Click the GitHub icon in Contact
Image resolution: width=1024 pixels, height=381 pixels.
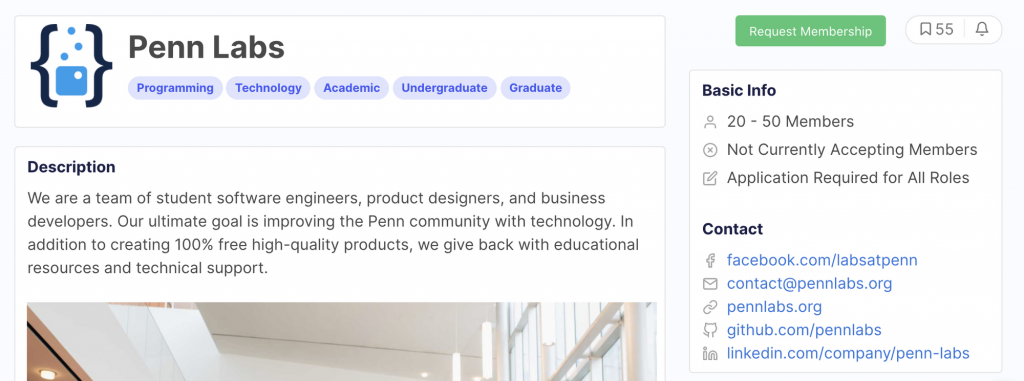710,330
